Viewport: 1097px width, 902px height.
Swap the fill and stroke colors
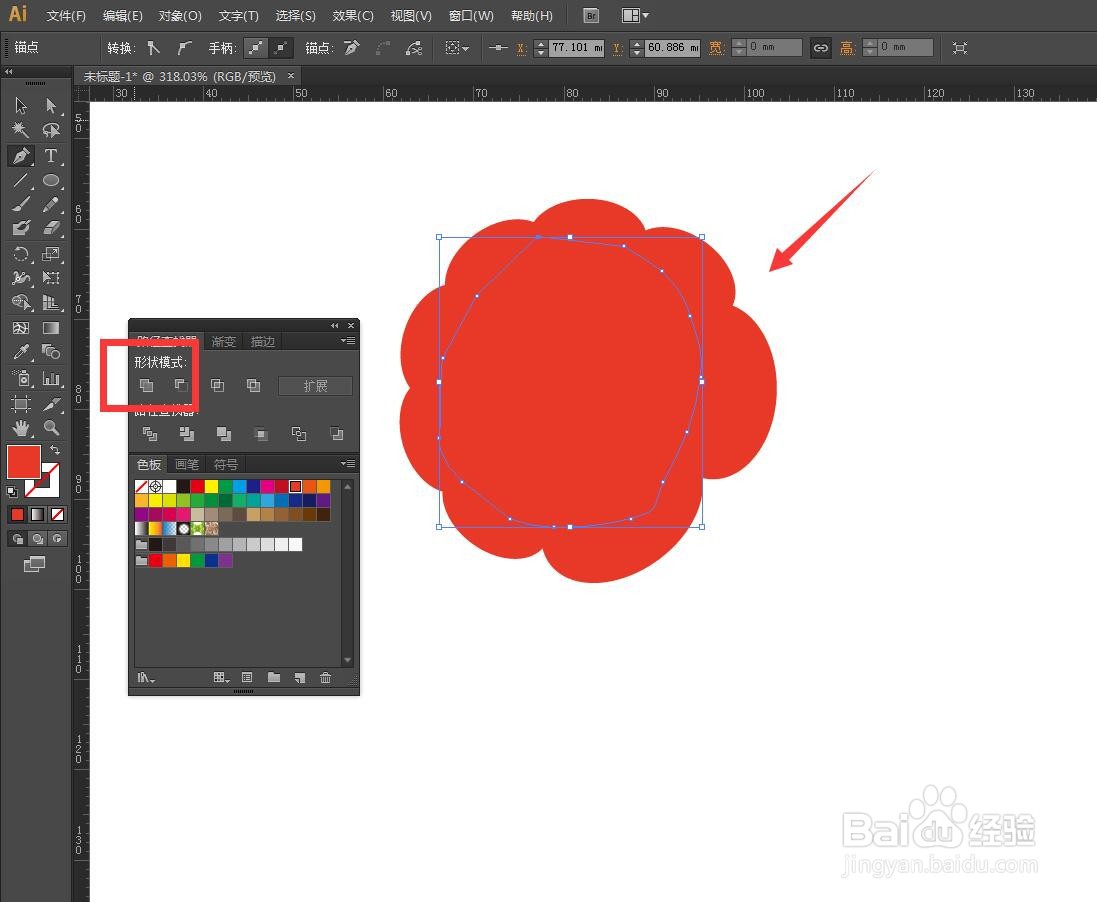pos(55,449)
